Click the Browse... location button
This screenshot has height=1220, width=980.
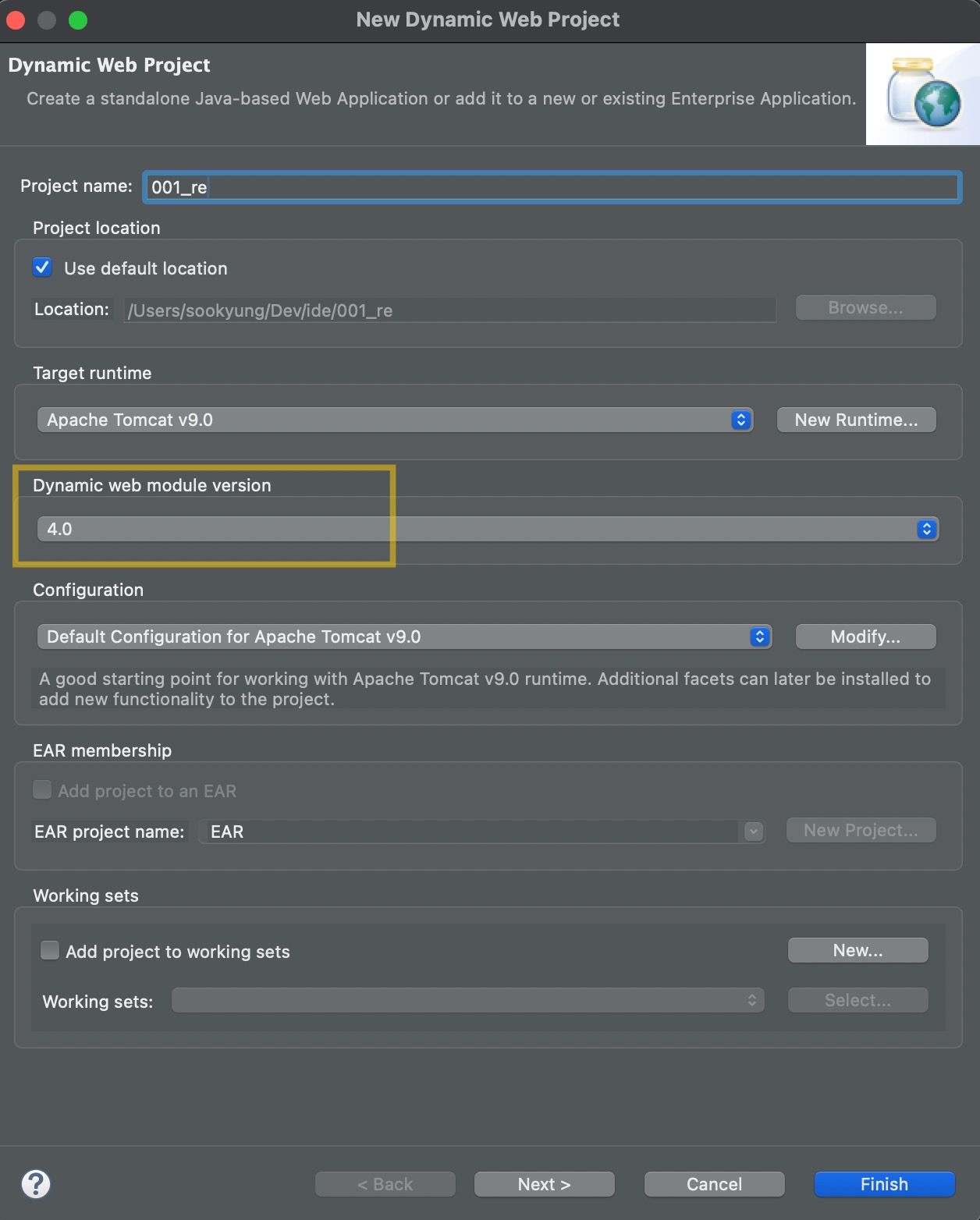[x=865, y=307]
